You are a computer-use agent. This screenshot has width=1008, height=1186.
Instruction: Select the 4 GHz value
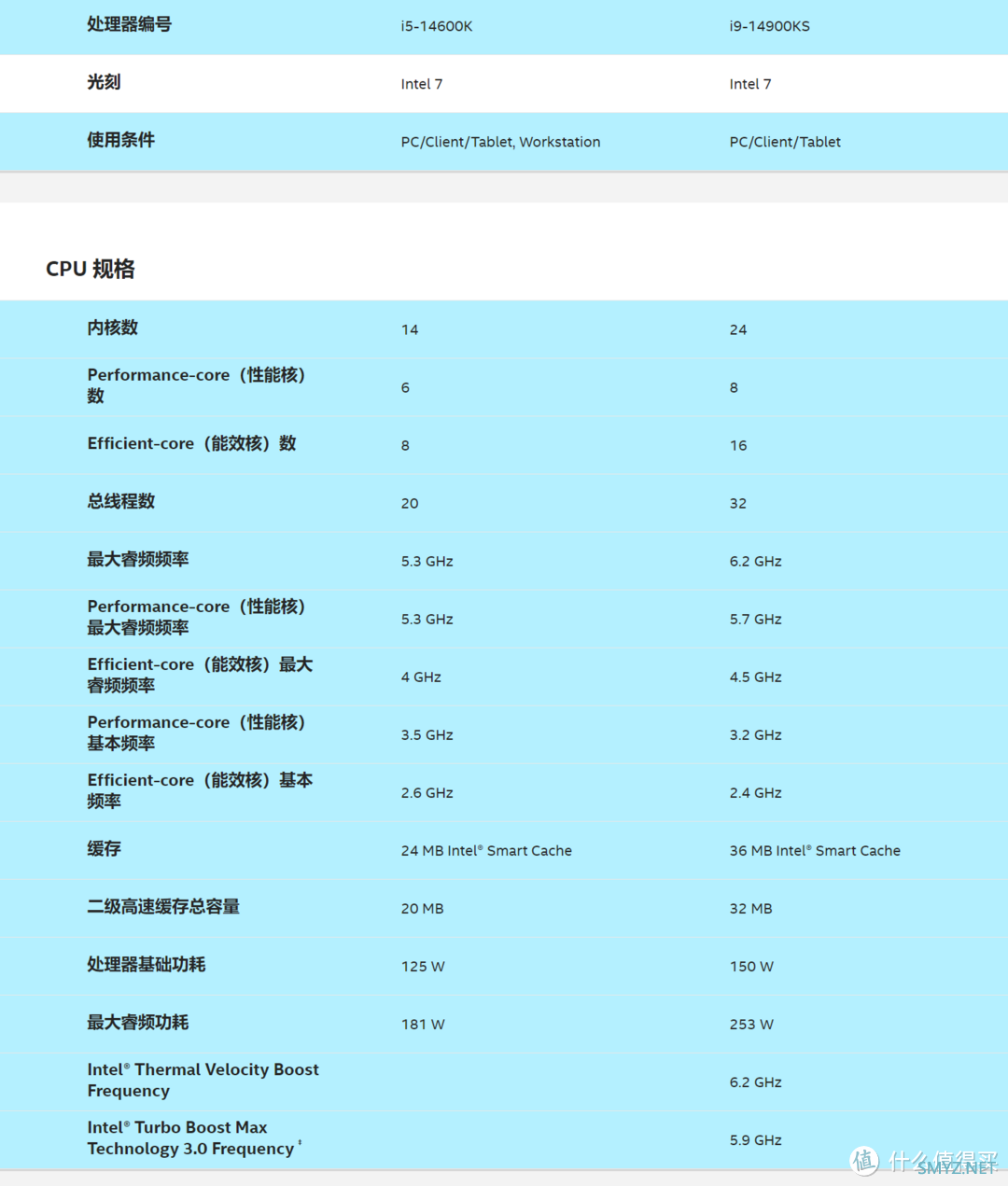(421, 677)
